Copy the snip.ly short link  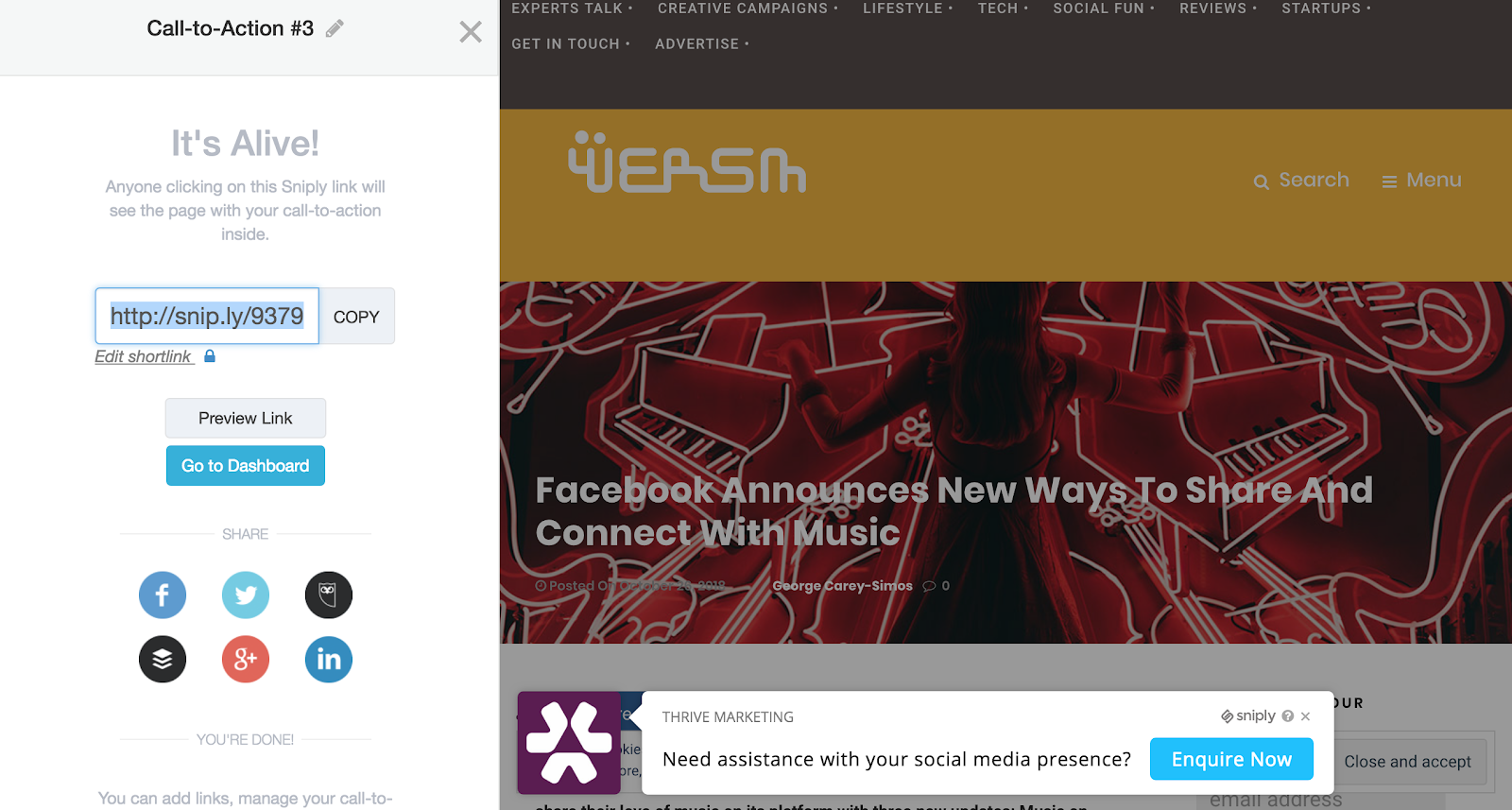pos(356,317)
